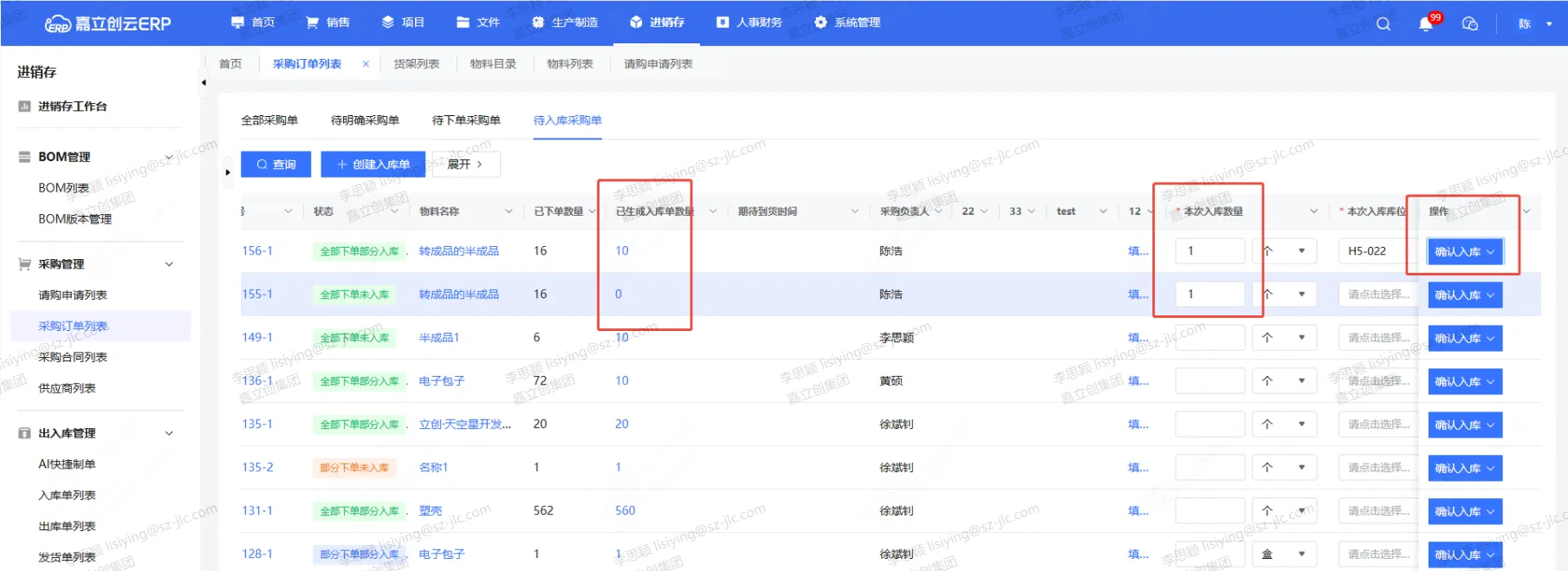Viewport: 1568px width, 571px height.
Task: Open purchase order link 149-1
Action: click(x=257, y=338)
